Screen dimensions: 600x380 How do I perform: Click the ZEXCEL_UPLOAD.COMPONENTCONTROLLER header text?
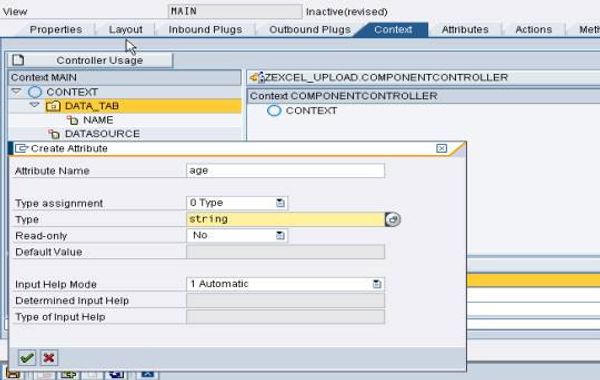386,78
